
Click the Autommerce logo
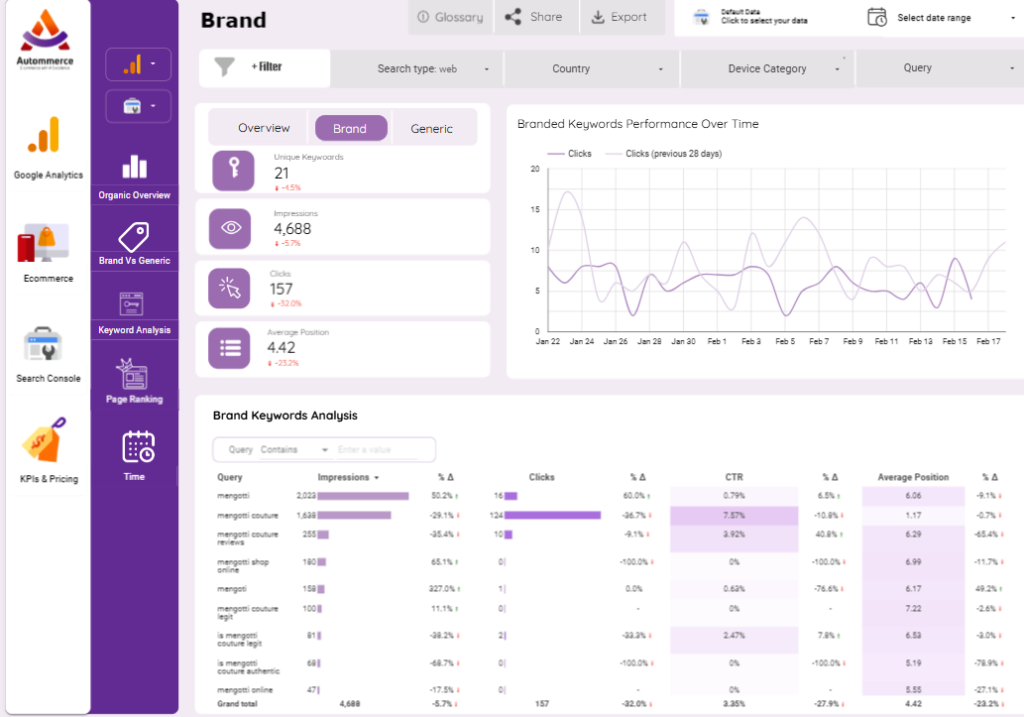tap(45, 39)
